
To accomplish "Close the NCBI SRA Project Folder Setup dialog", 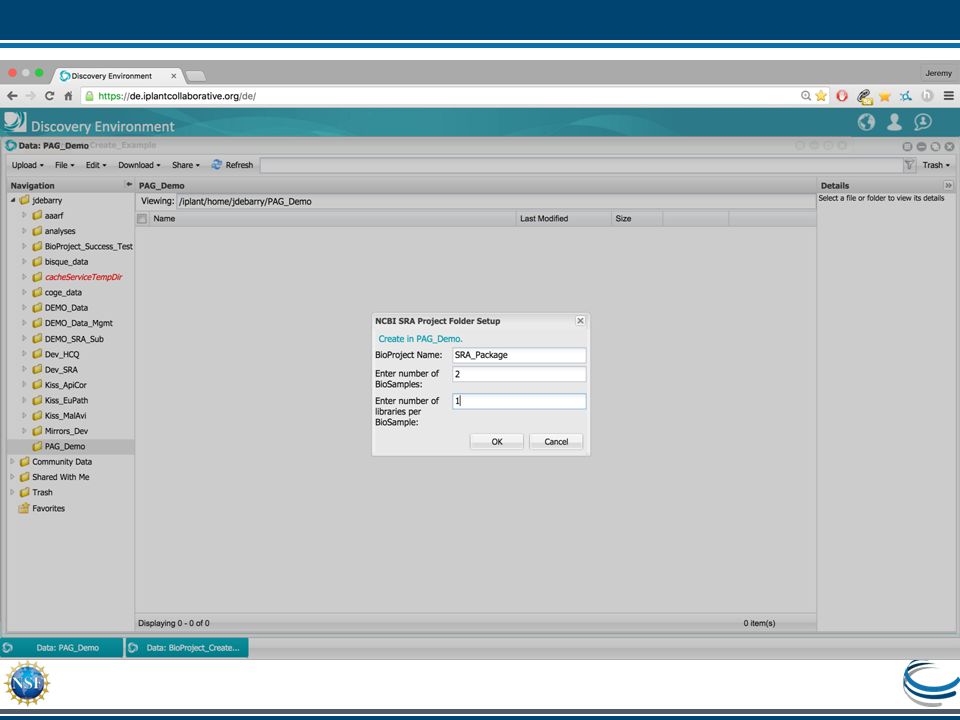I will coord(580,321).
